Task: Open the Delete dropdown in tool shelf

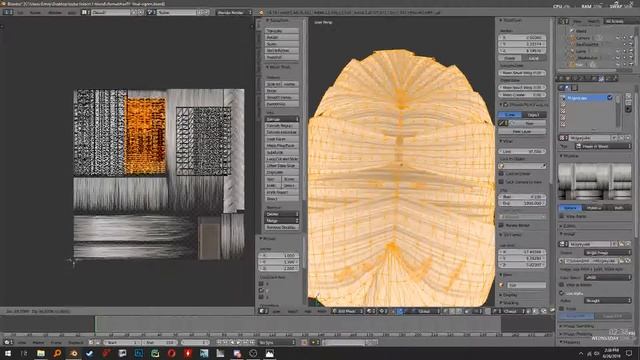Action: point(282,214)
